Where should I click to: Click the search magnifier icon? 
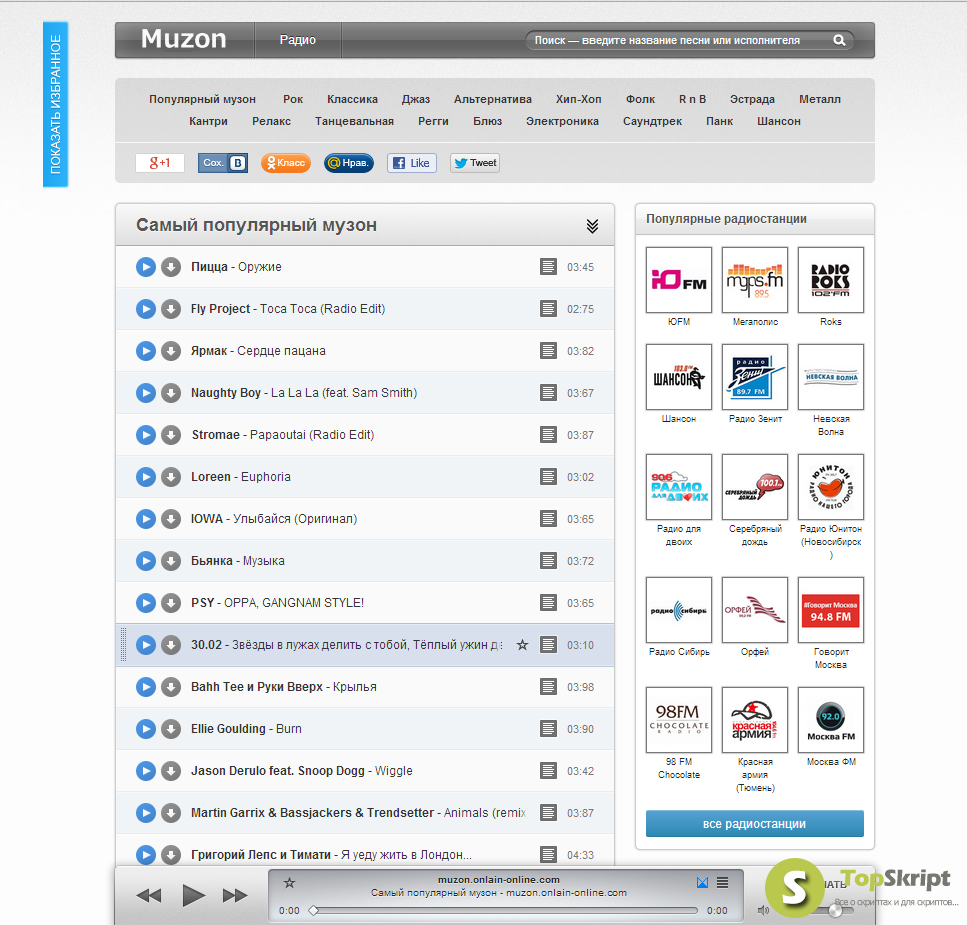point(839,40)
